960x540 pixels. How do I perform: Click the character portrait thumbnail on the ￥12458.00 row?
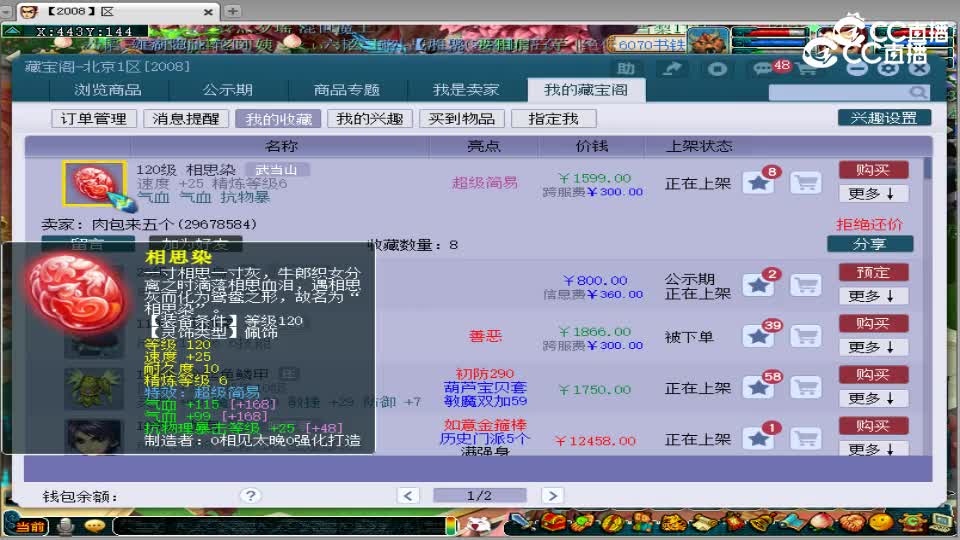coord(94,437)
